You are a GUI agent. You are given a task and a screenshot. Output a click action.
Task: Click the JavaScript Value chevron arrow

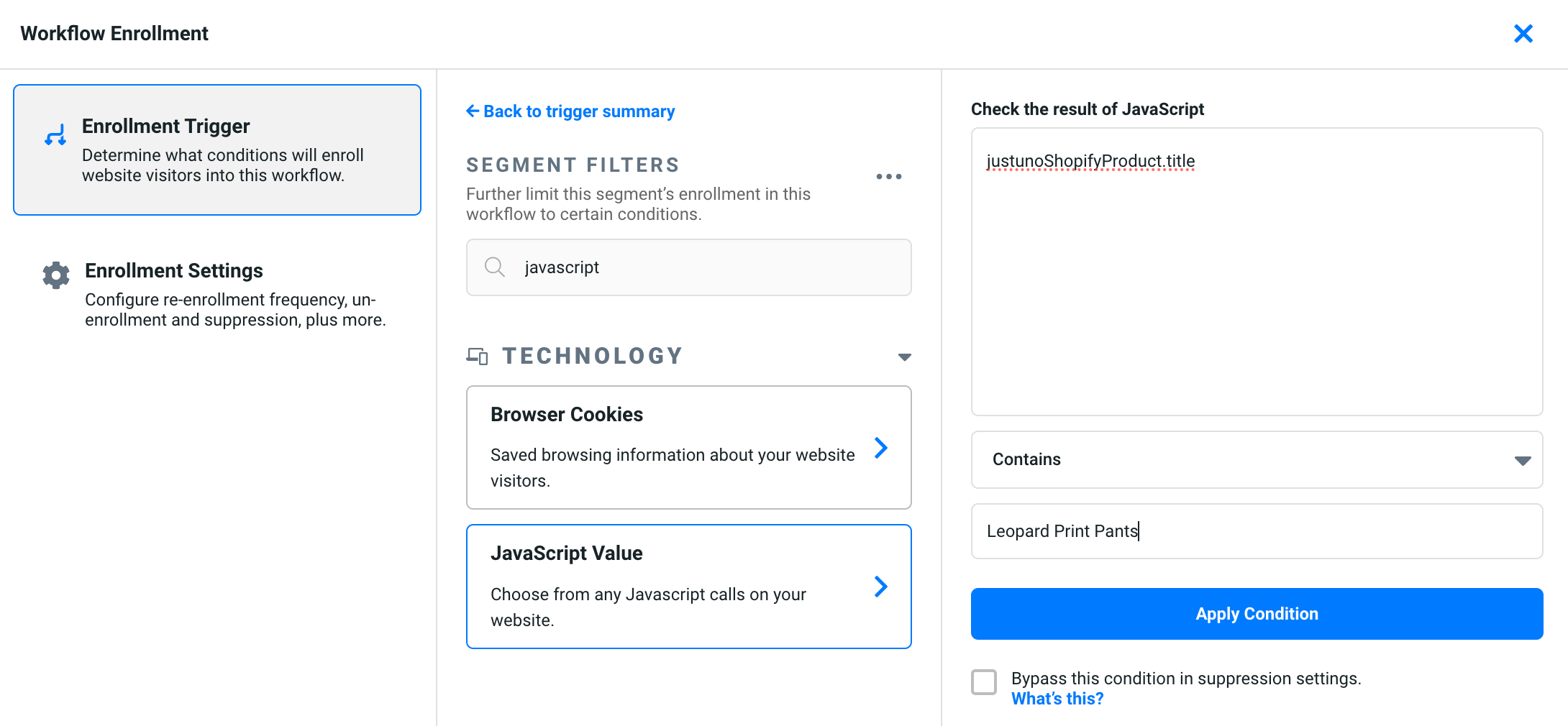coord(880,587)
